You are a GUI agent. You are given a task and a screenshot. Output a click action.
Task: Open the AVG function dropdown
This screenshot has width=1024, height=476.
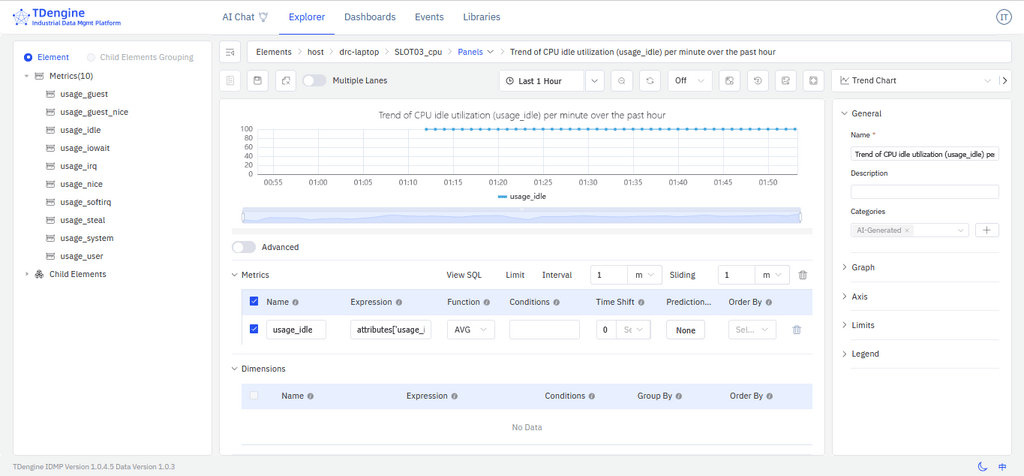[x=470, y=330]
